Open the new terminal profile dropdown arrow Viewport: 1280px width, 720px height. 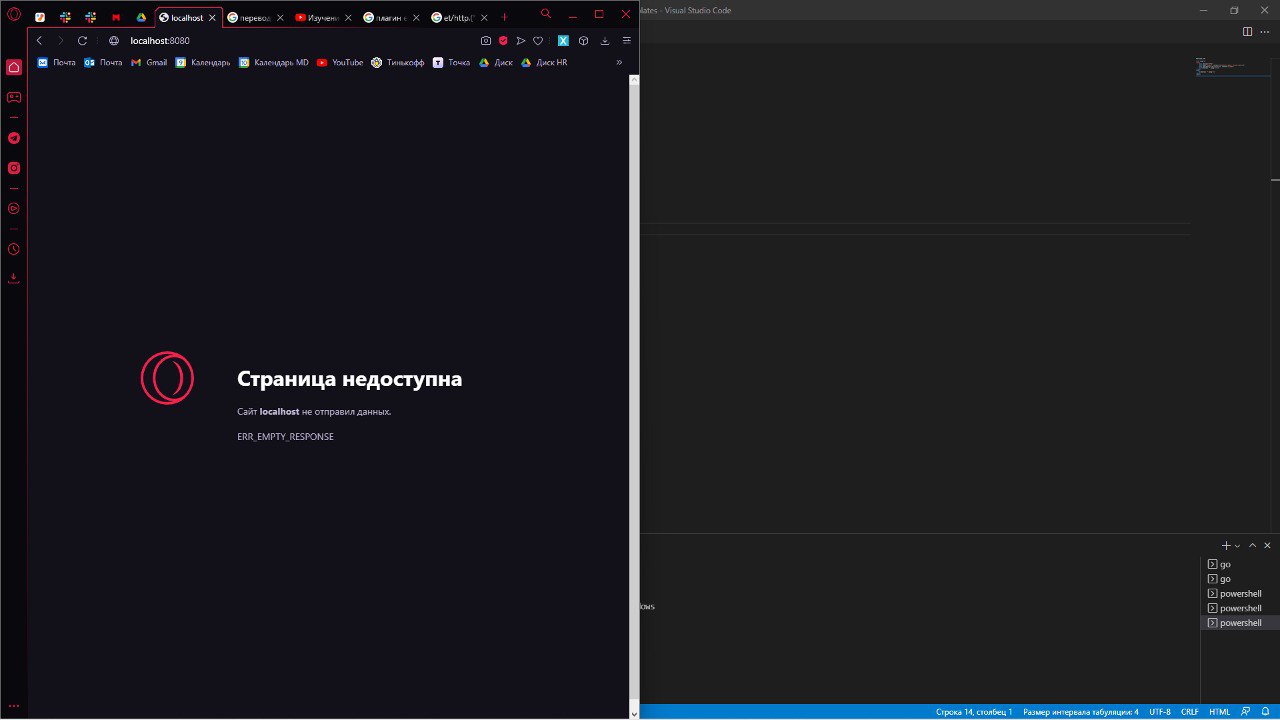(x=1237, y=546)
